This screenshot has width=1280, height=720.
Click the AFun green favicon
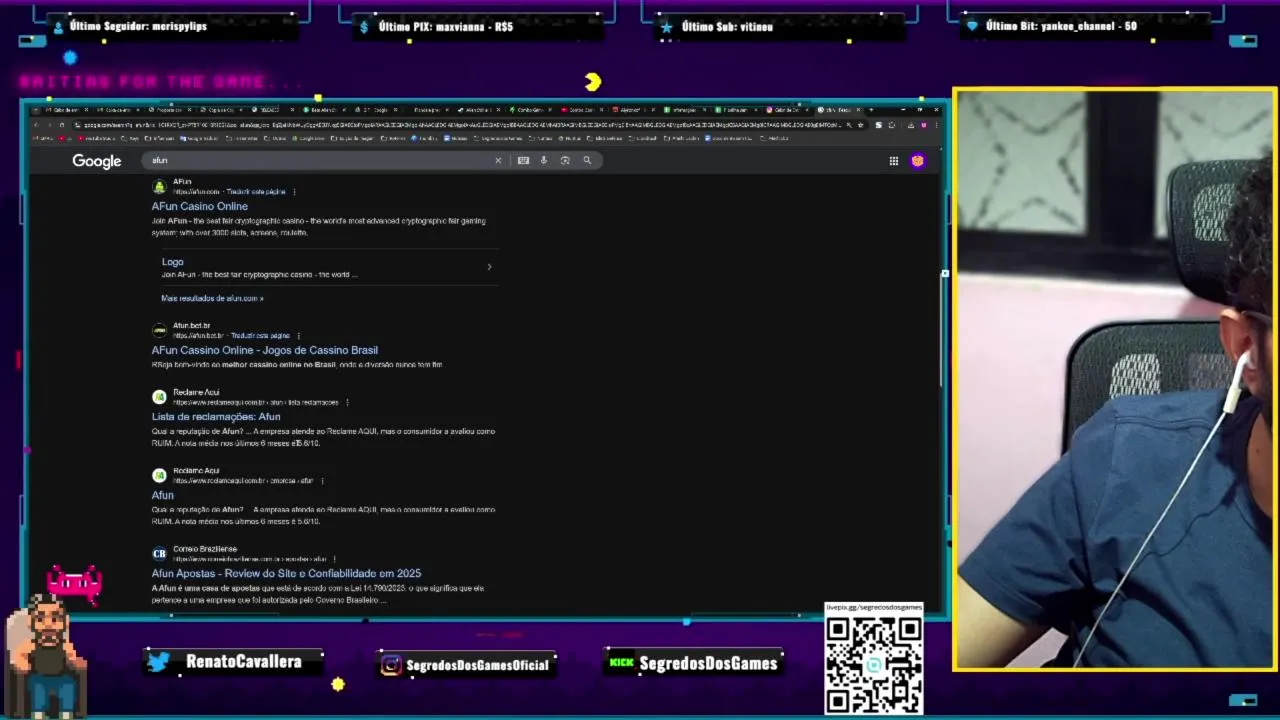pos(159,186)
